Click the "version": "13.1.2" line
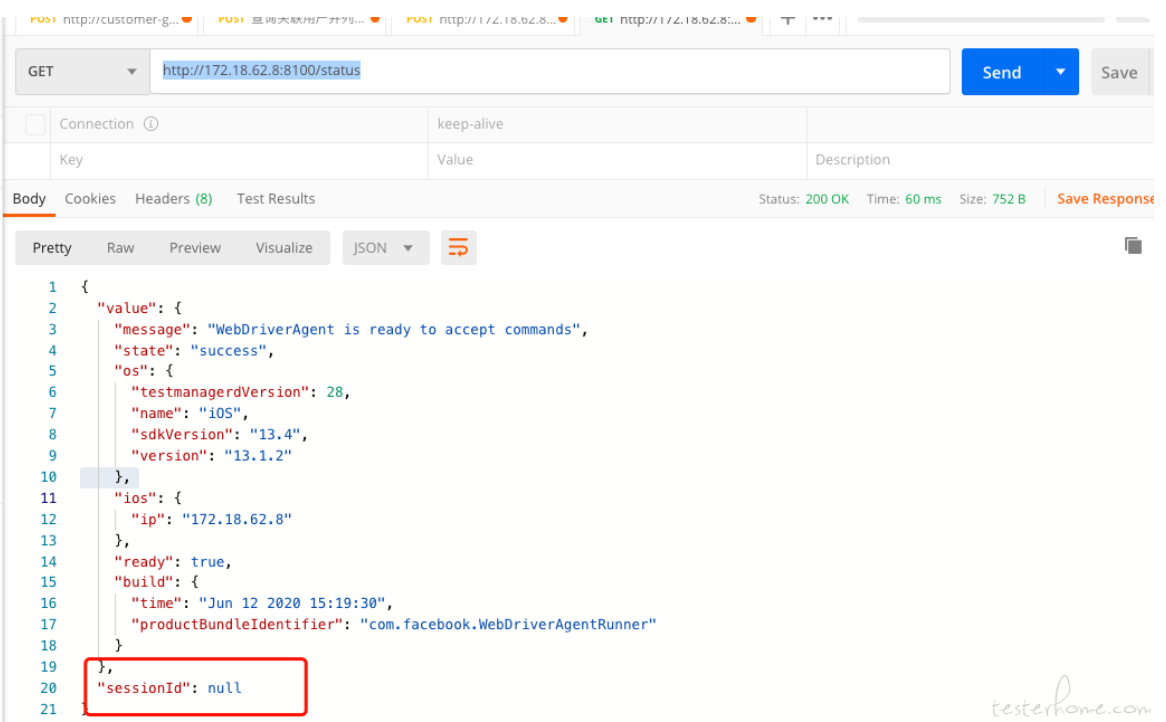 (x=211, y=455)
